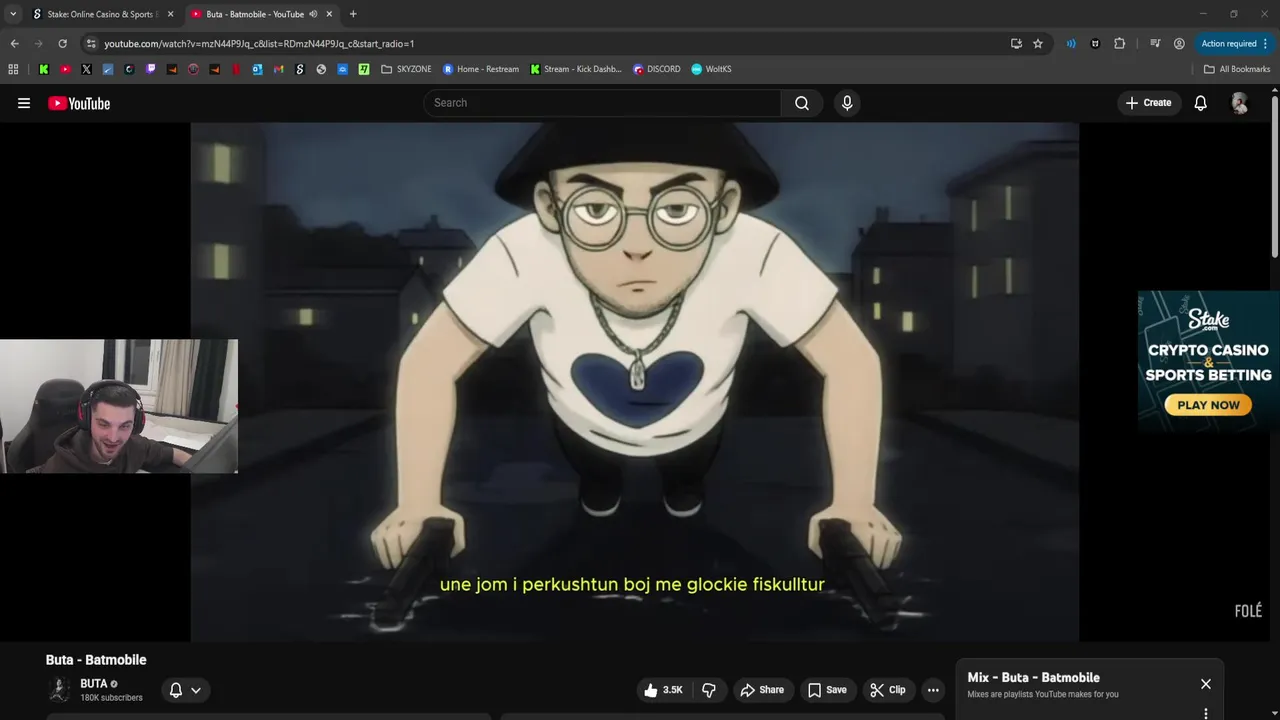Click the black cat extension icon

[1095, 43]
